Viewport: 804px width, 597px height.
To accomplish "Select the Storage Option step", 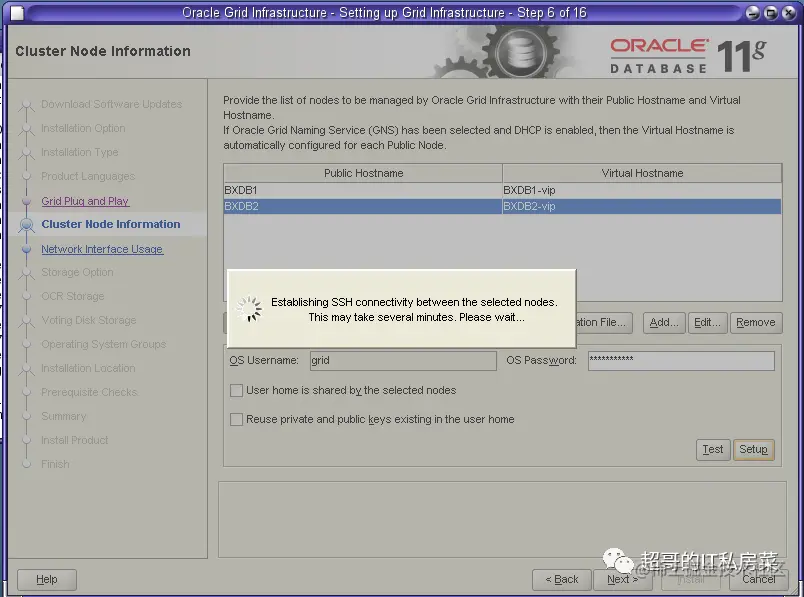I will tap(77, 272).
